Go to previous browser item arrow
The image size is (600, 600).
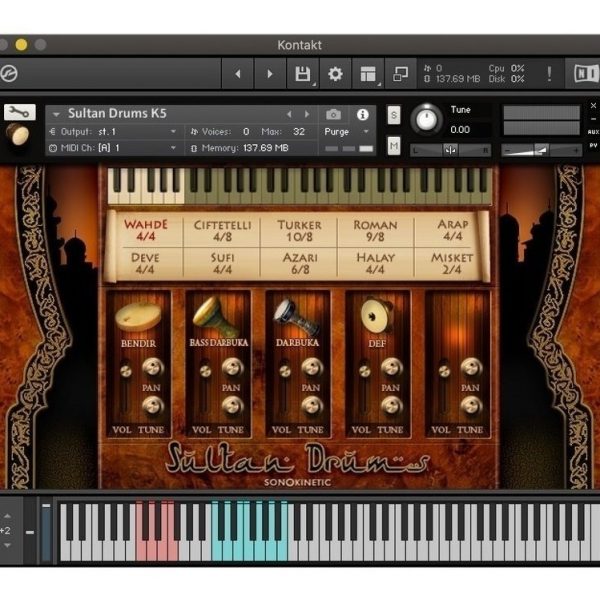[238, 73]
